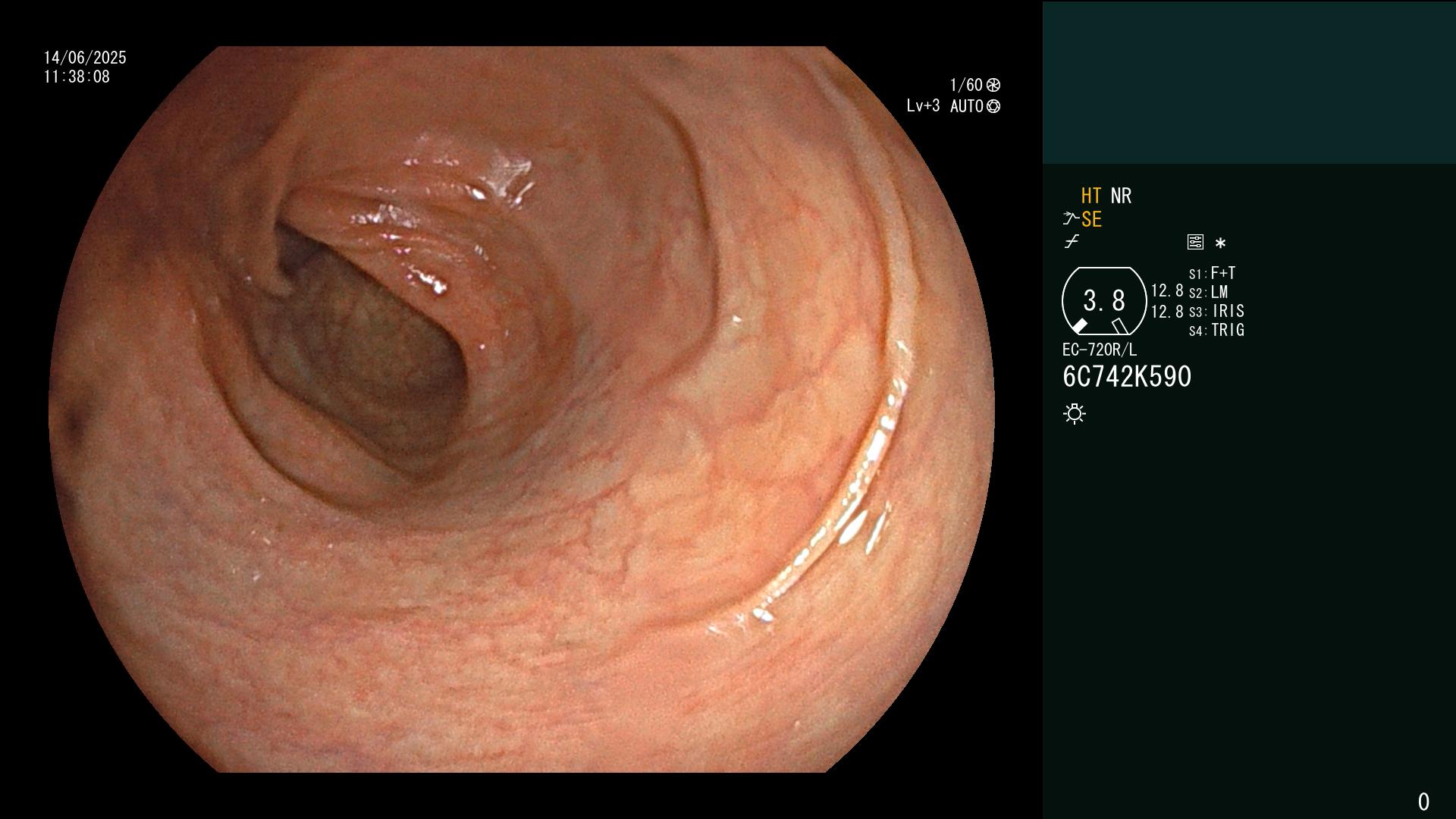The image size is (1456, 819).
Task: Click the settings sliders icon
Action: coord(1195,243)
